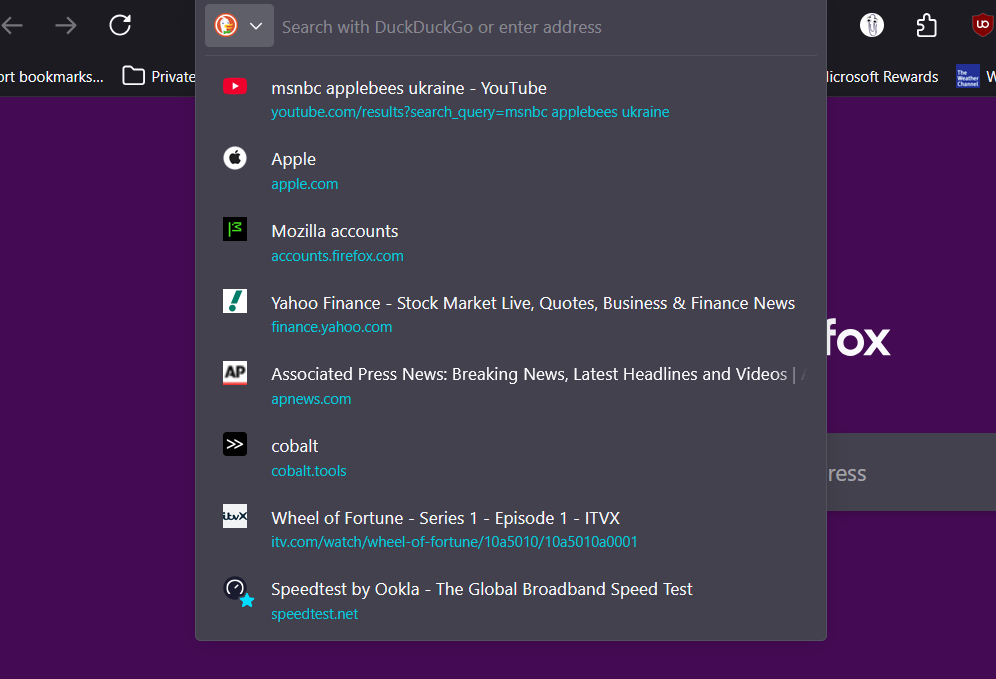Open the Extensions puzzle-piece menu
This screenshot has height=679, width=996.
927,26
